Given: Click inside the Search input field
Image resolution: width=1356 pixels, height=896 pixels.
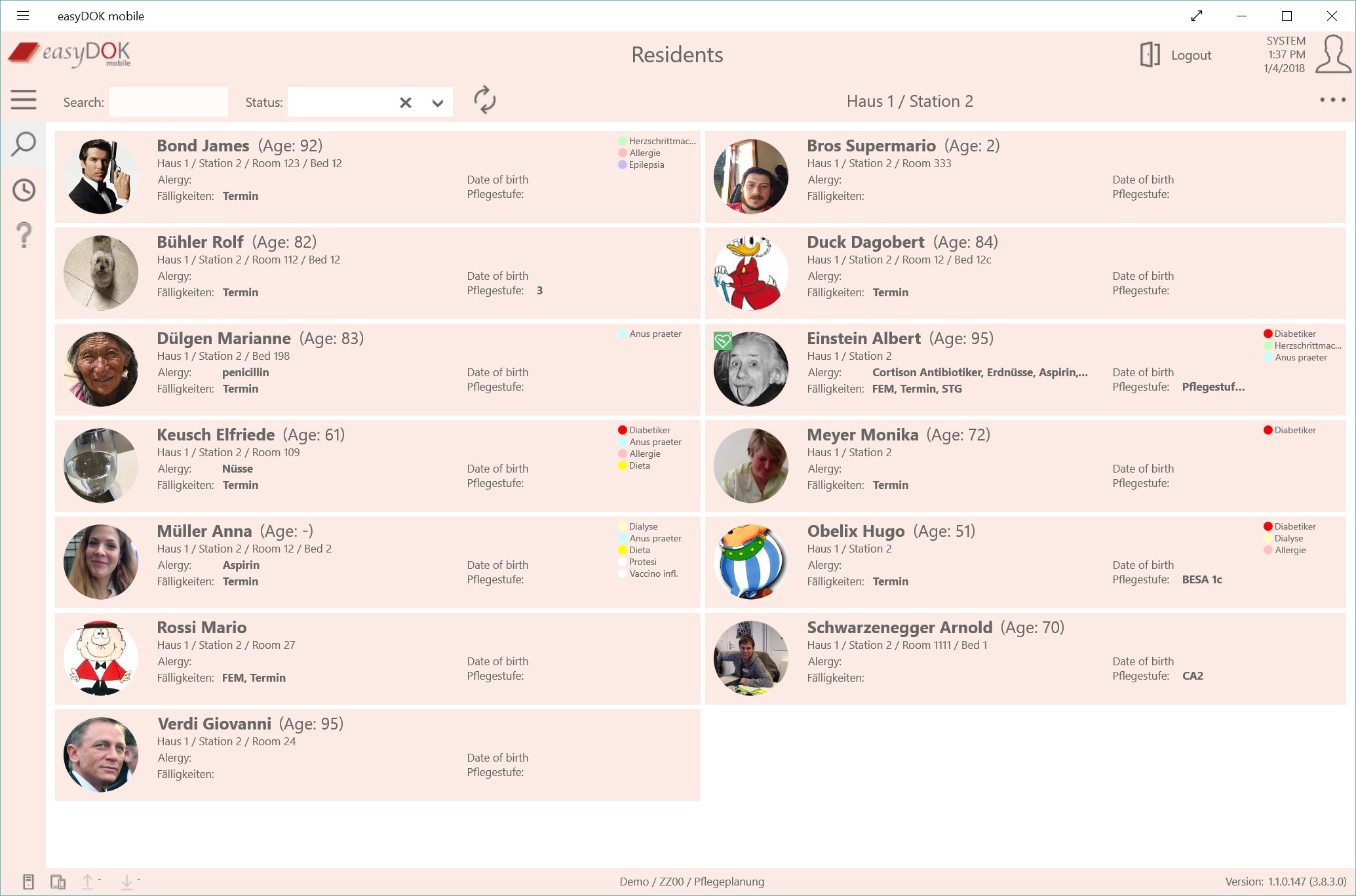Looking at the screenshot, I should pyautogui.click(x=168, y=102).
